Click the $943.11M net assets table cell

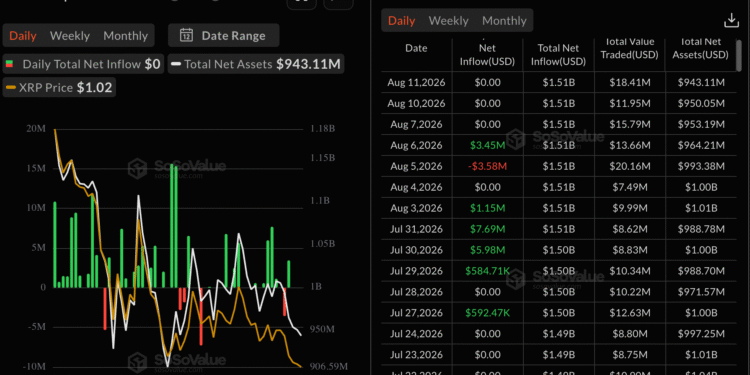pos(701,82)
